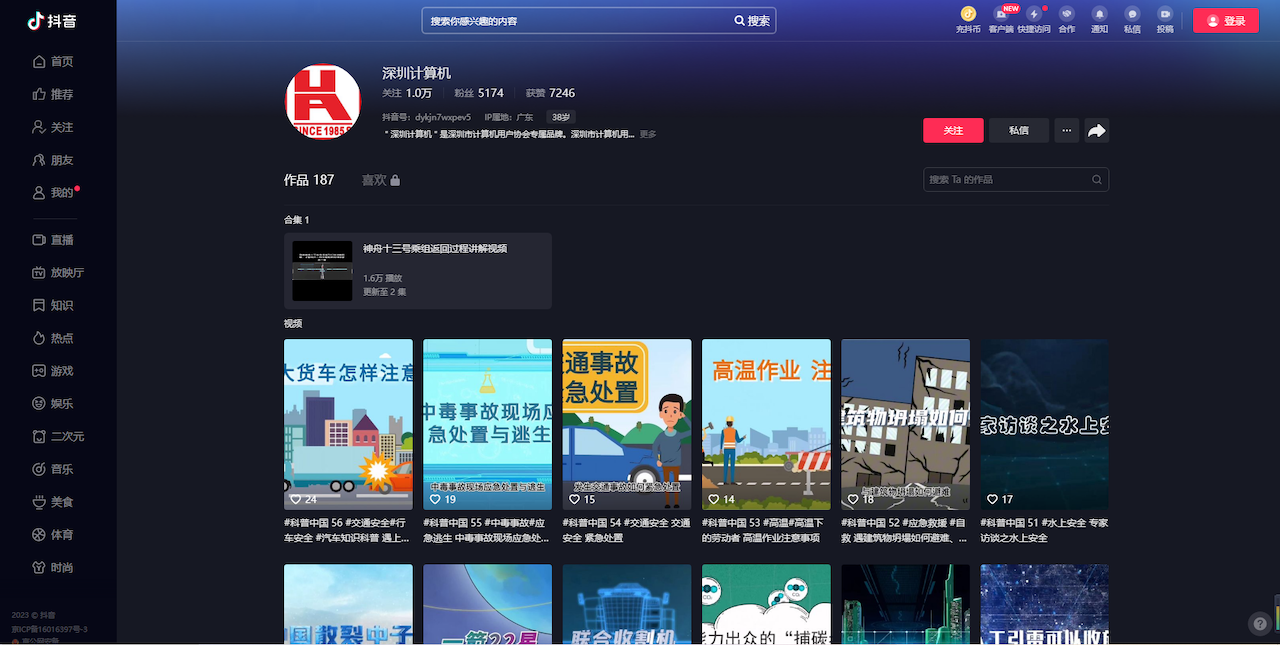
Task: Select the 作品 187 tab
Action: (x=309, y=180)
